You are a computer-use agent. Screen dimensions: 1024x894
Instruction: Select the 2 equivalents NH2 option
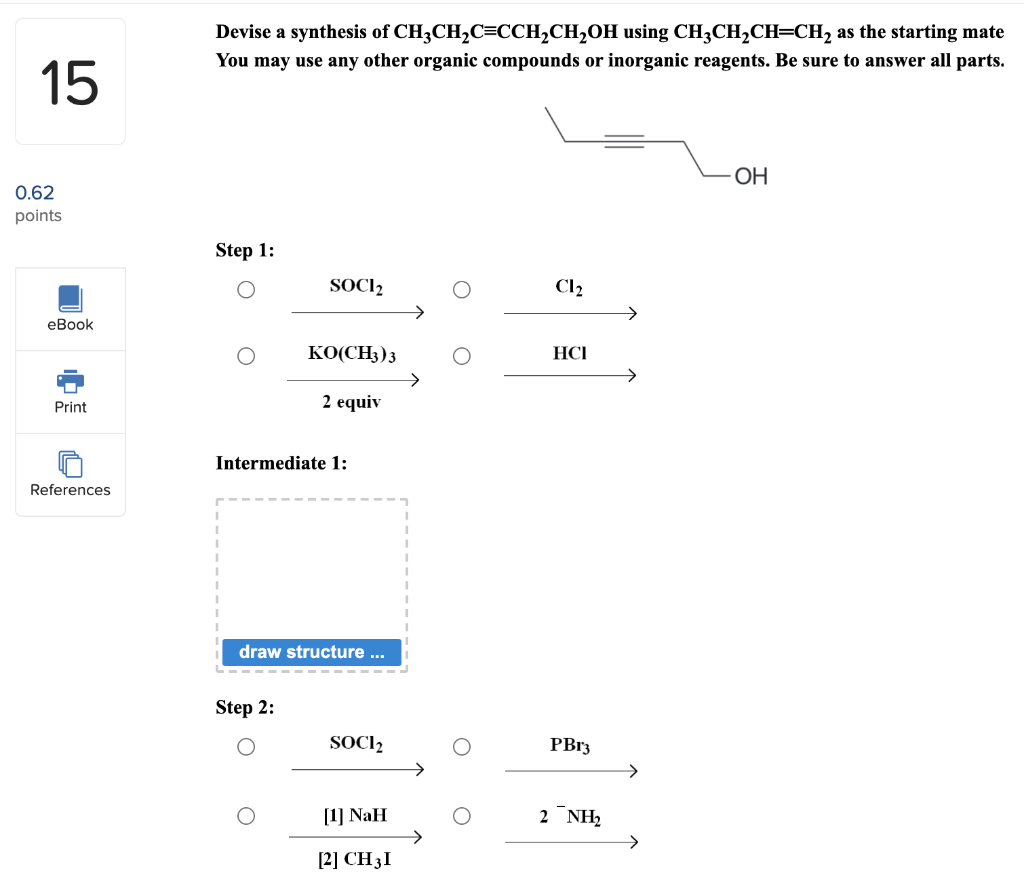461,816
